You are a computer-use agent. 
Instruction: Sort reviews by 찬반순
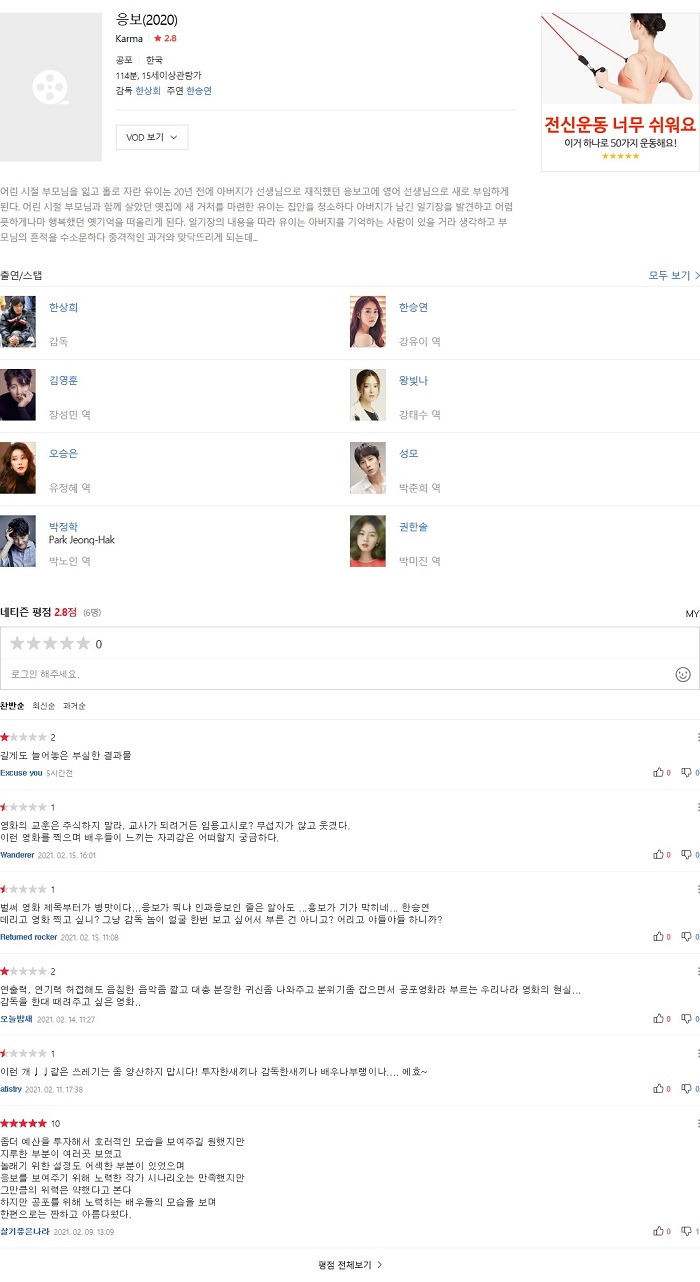pos(12,706)
